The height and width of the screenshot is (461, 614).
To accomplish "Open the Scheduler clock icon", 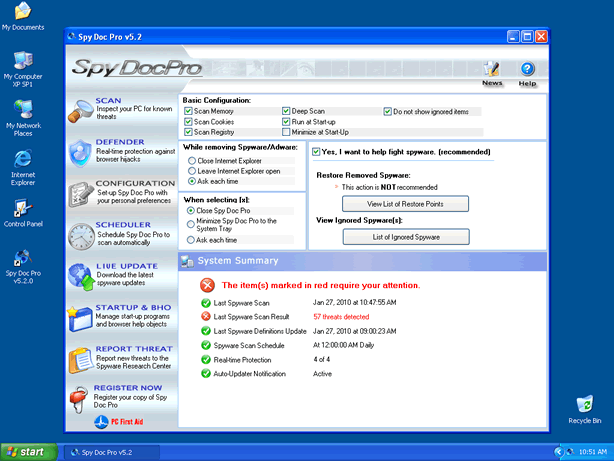I will point(80,236).
